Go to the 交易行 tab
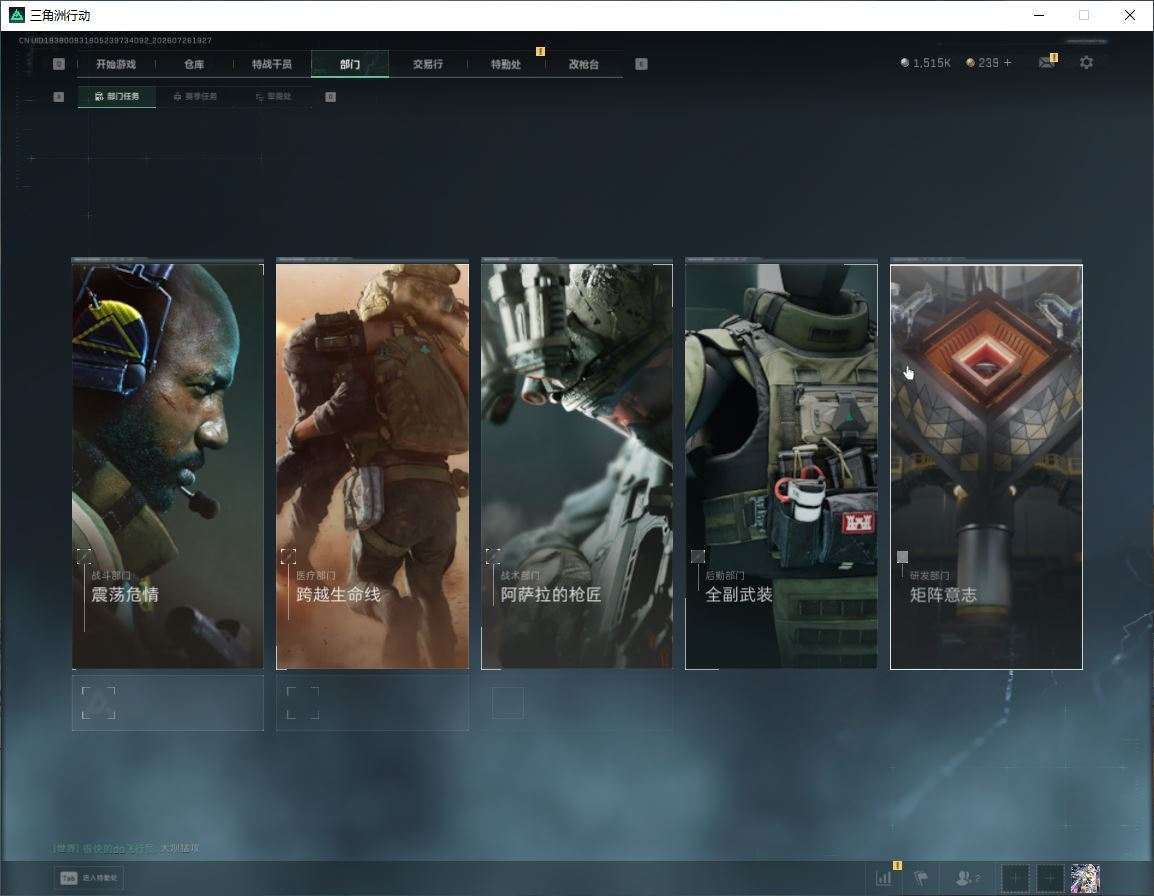This screenshot has height=896, width=1154. (428, 64)
